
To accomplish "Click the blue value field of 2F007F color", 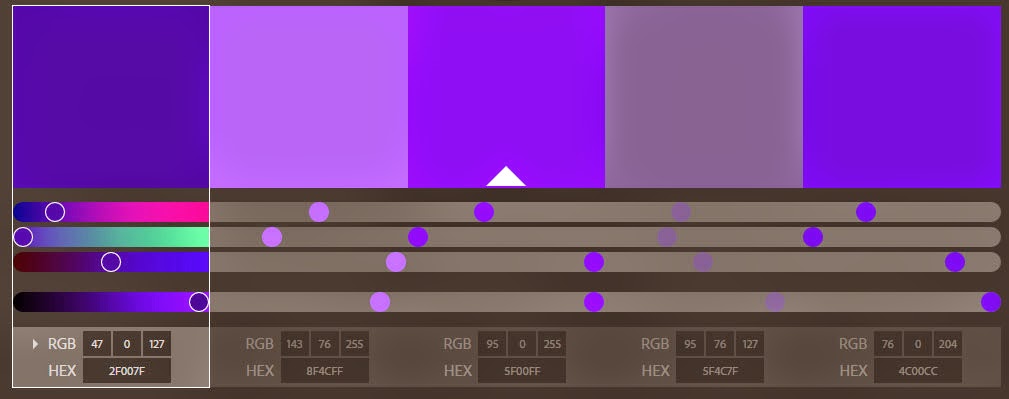I will [157, 344].
